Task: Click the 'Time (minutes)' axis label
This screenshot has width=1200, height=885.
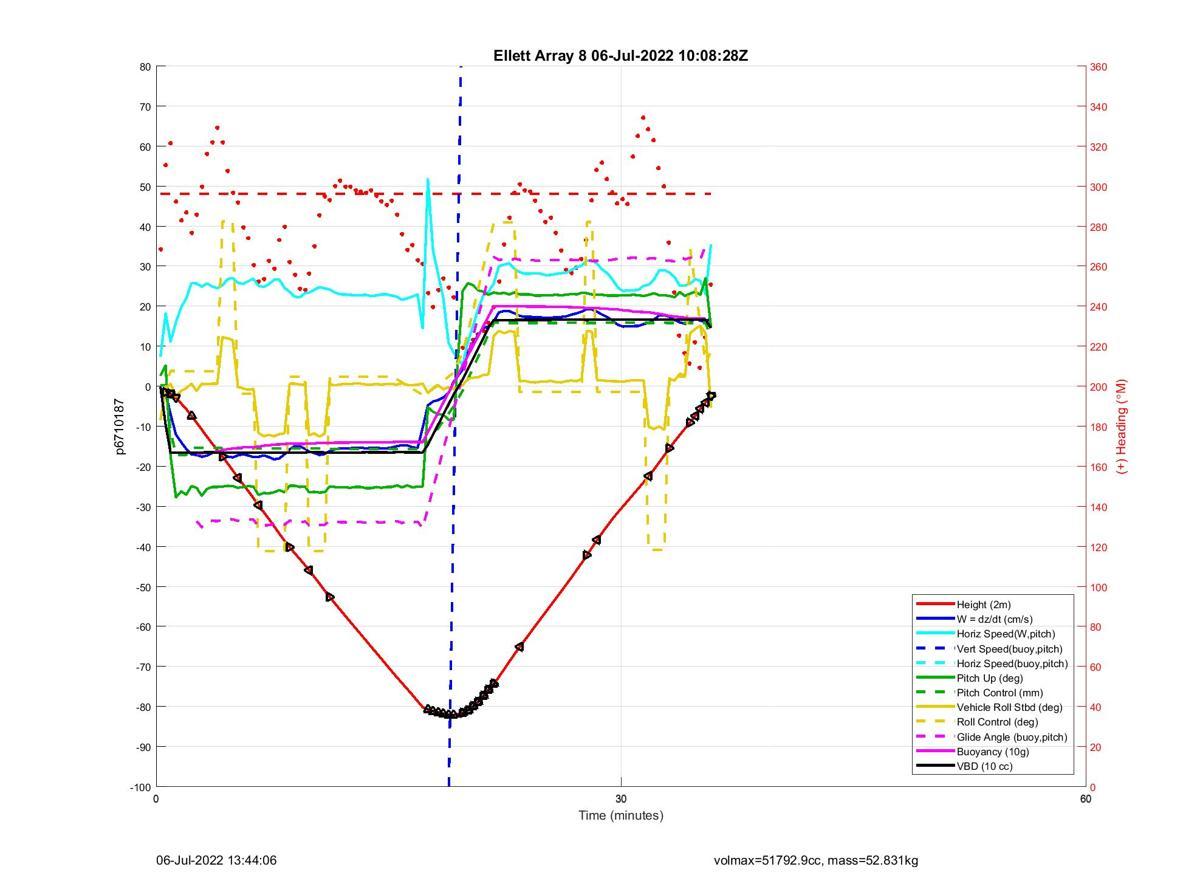Action: [x=621, y=815]
